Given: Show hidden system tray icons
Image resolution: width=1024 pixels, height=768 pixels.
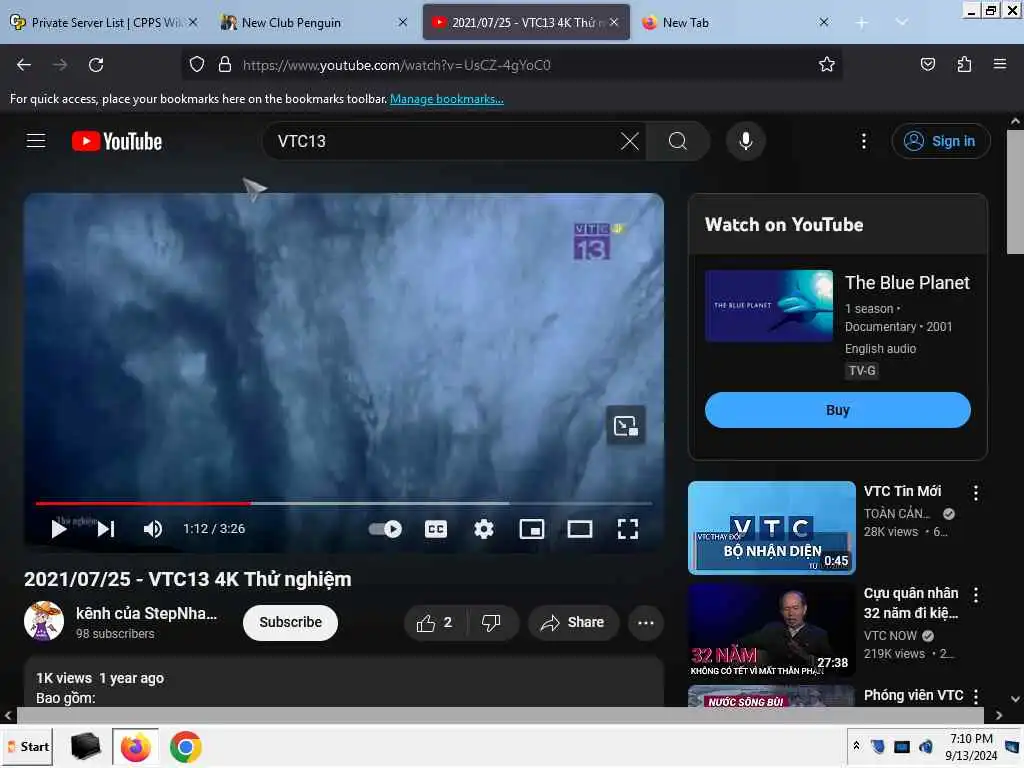Looking at the screenshot, I should [x=856, y=746].
